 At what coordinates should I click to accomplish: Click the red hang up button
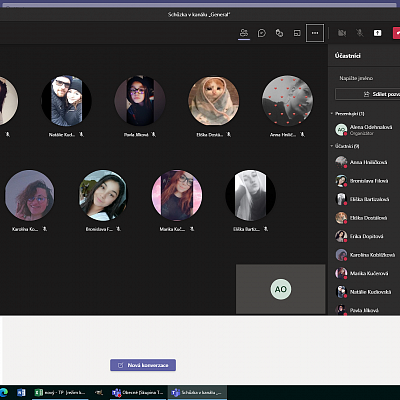[x=397, y=33]
